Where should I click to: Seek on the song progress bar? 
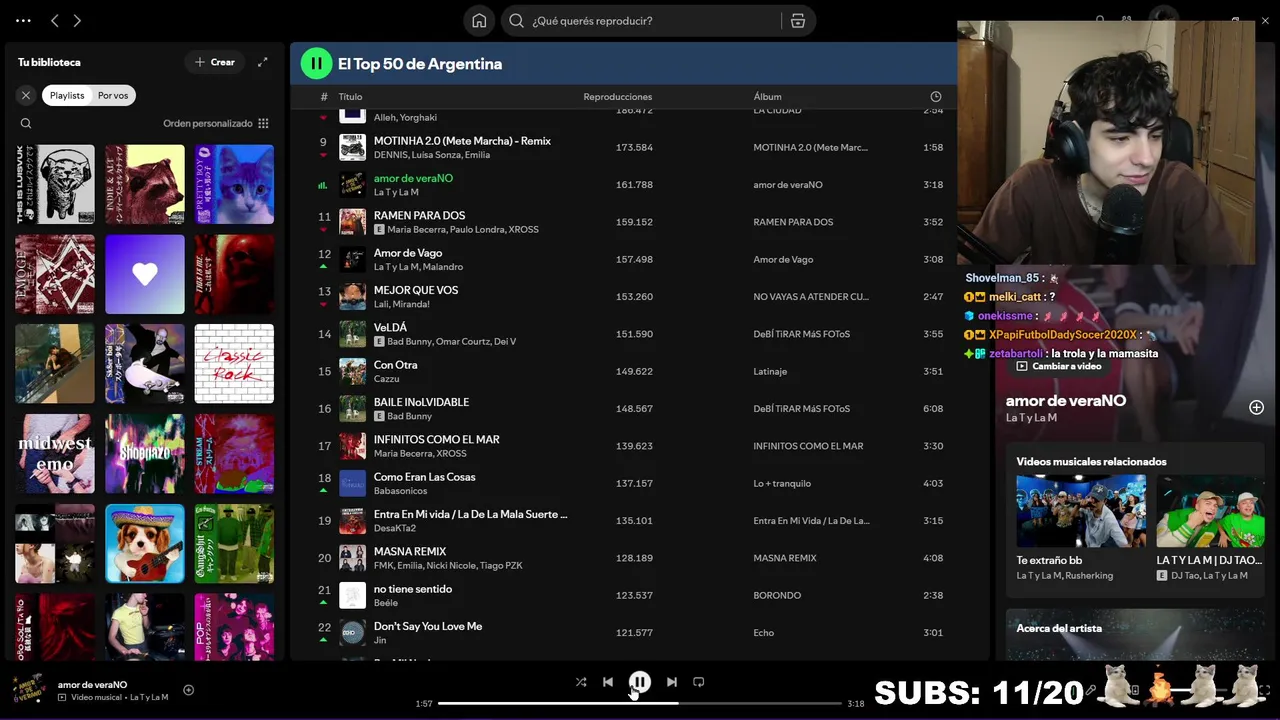point(640,703)
